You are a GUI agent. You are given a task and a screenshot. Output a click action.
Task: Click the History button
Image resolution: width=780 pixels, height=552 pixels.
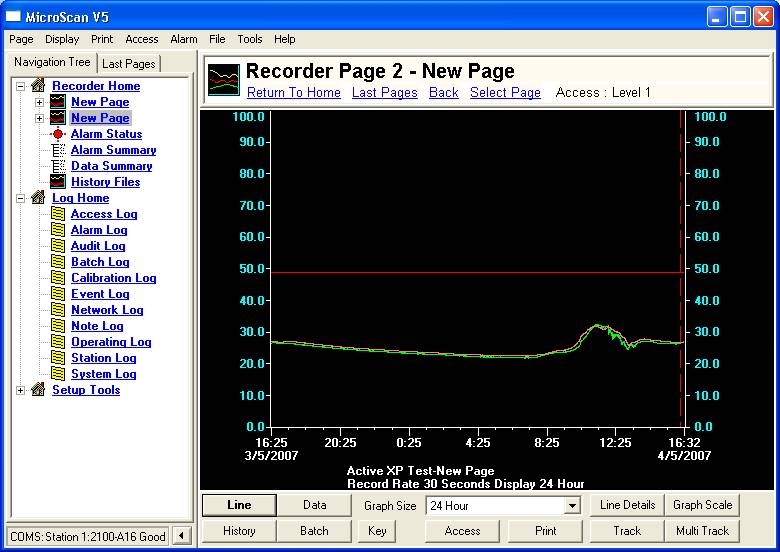239,531
